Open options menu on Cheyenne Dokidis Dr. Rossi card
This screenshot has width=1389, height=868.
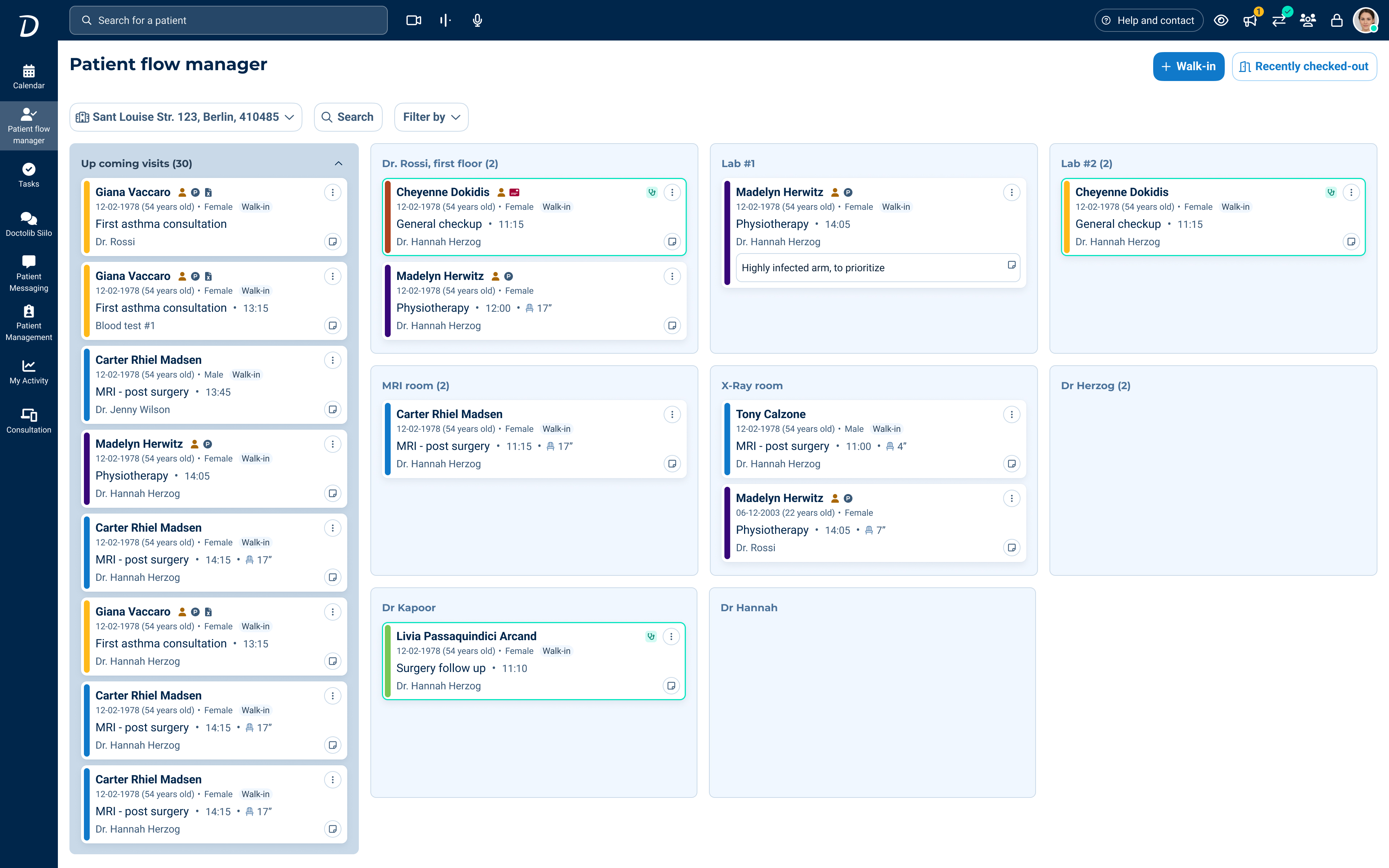point(672,192)
